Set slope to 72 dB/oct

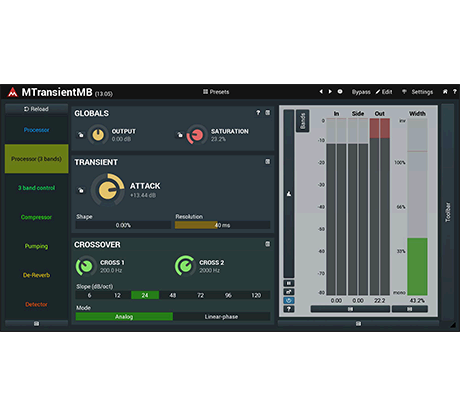(x=200, y=295)
